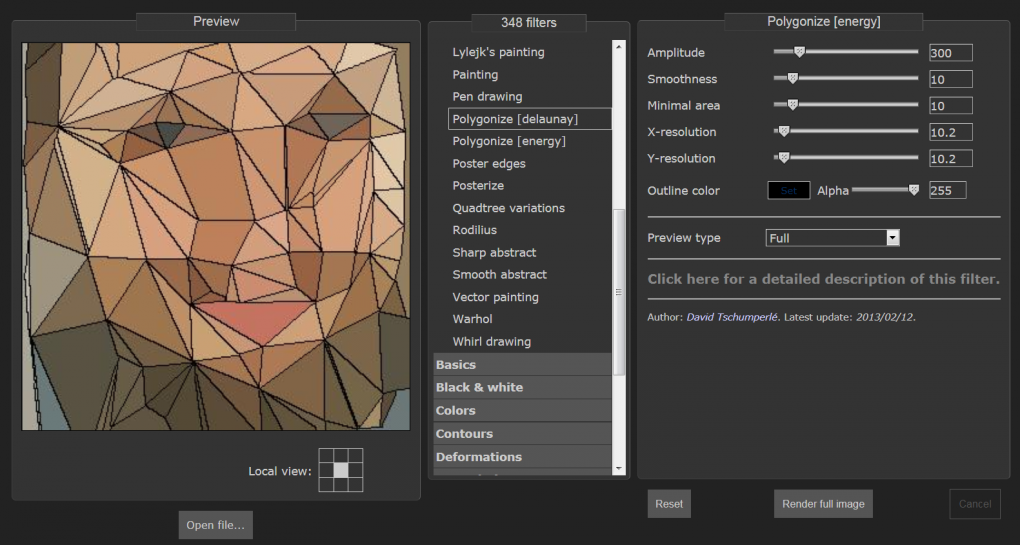Click the filter list scroll up arrow

click(619, 47)
